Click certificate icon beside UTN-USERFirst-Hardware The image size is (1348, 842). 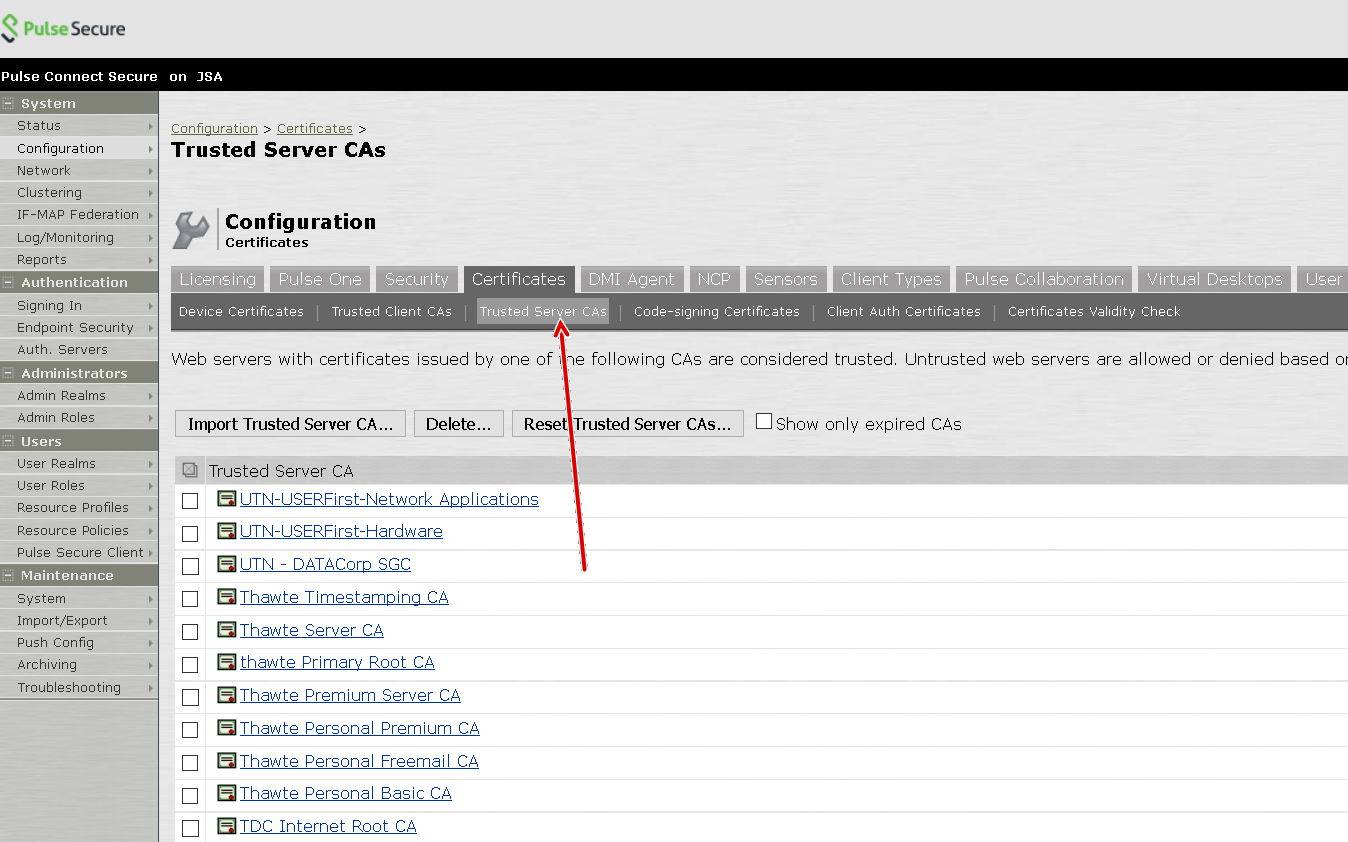point(227,531)
